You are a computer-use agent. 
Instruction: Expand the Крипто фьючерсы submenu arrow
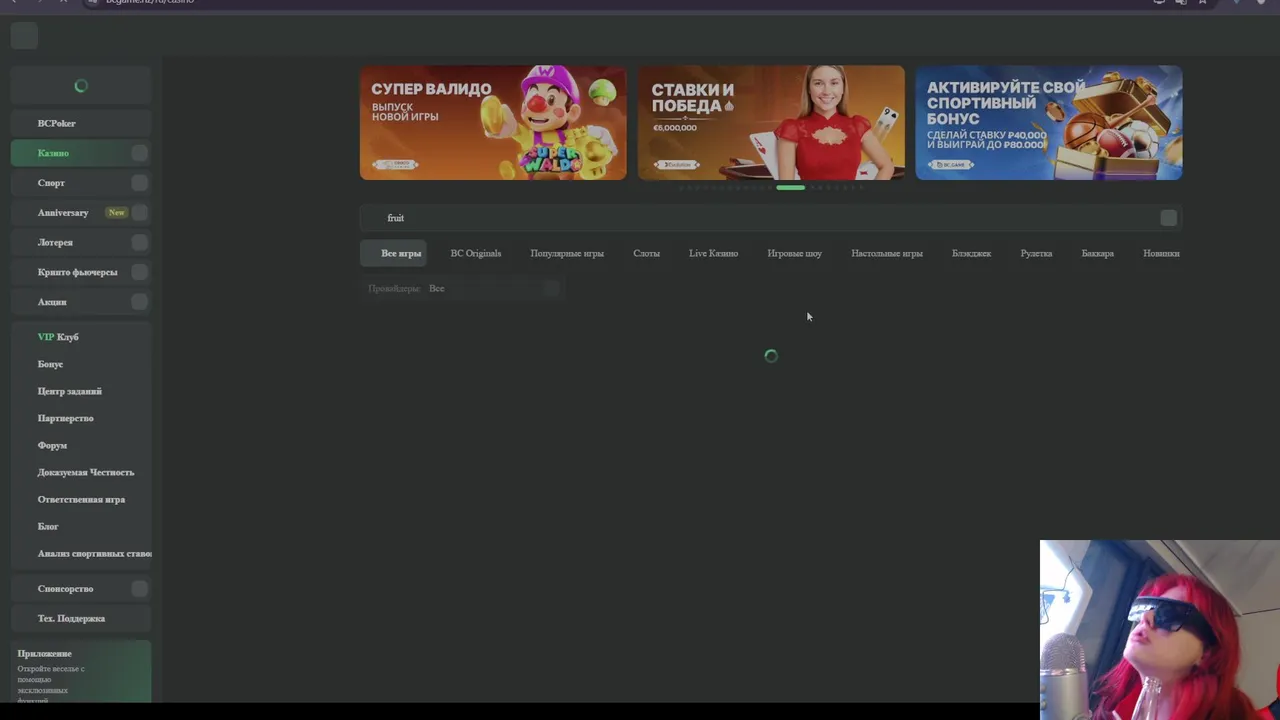(x=140, y=272)
